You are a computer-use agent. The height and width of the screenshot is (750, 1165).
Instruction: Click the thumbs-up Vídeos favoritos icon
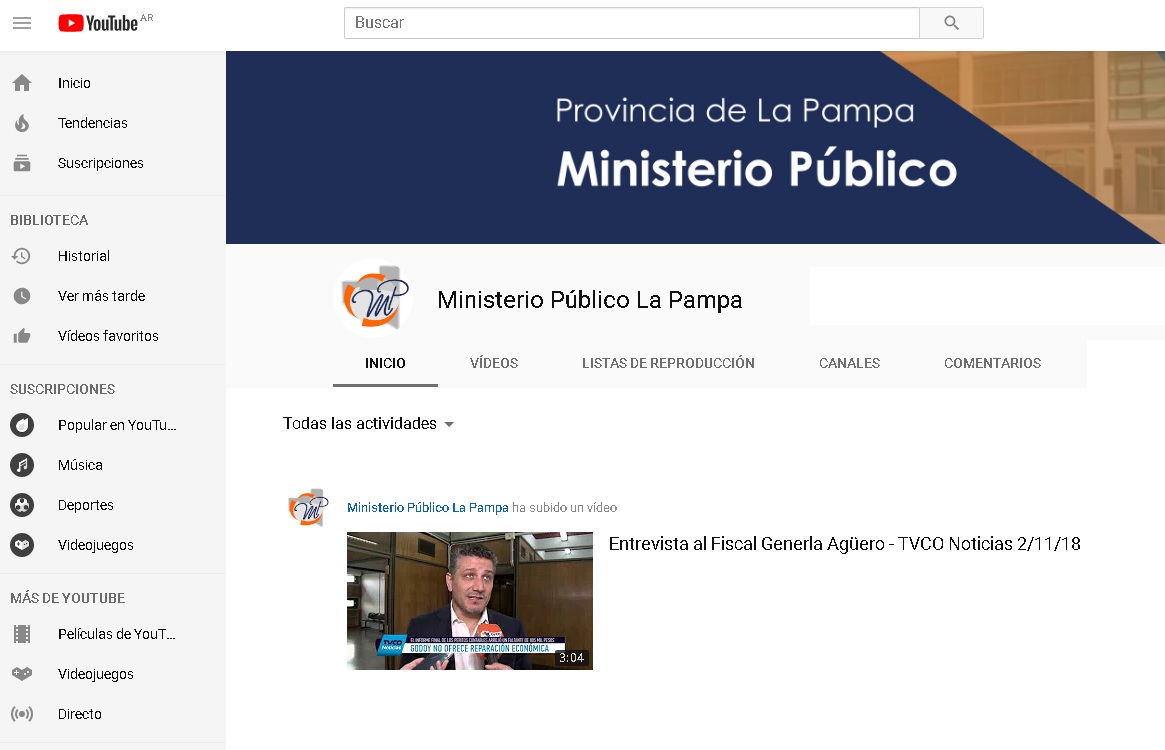click(x=21, y=336)
